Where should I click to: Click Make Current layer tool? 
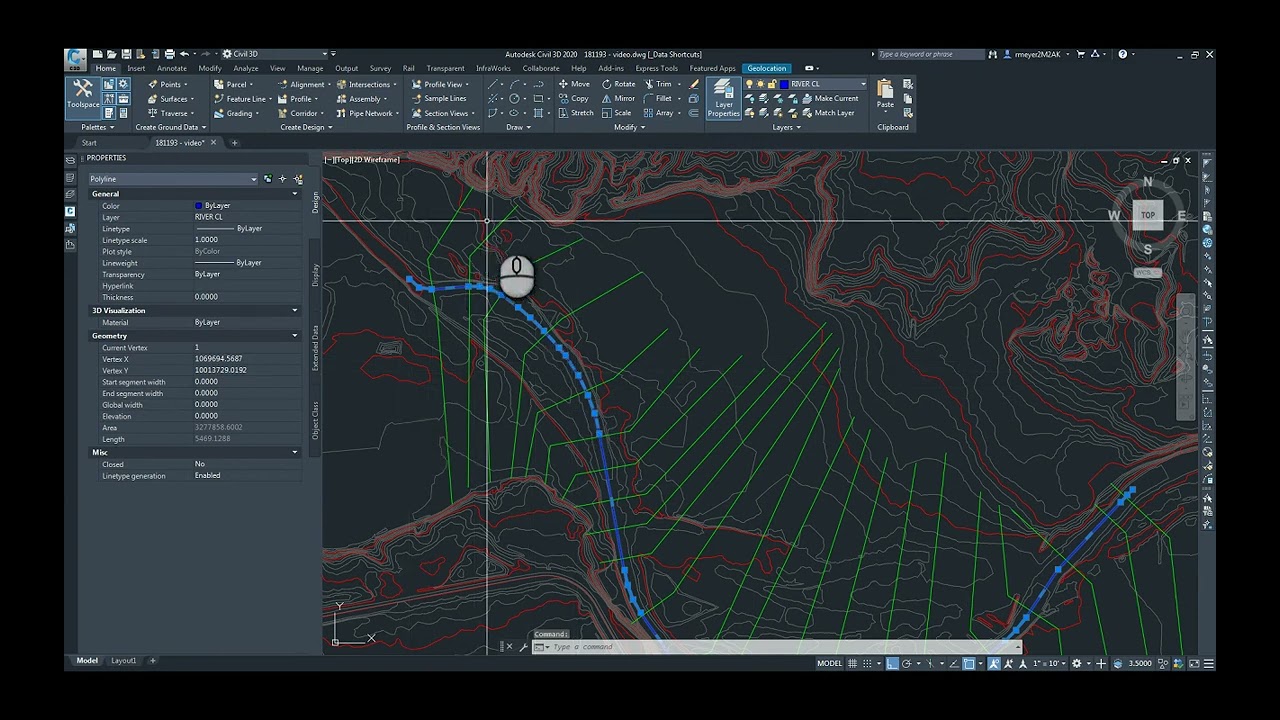830,98
